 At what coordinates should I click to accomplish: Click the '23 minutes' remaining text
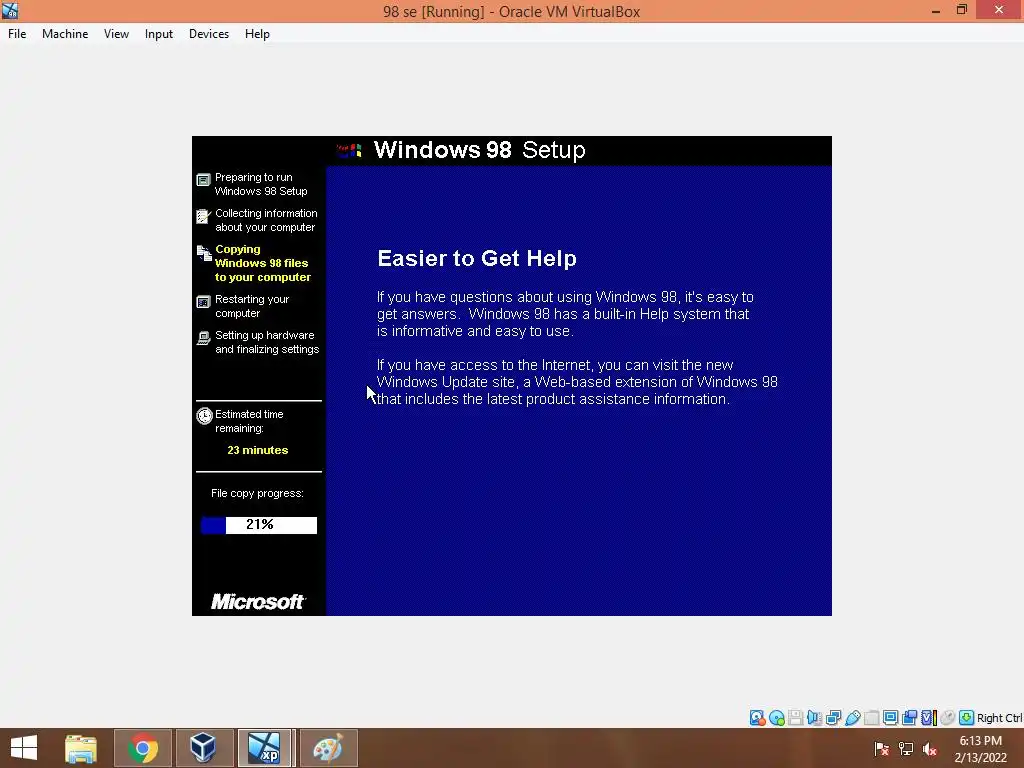(x=257, y=450)
